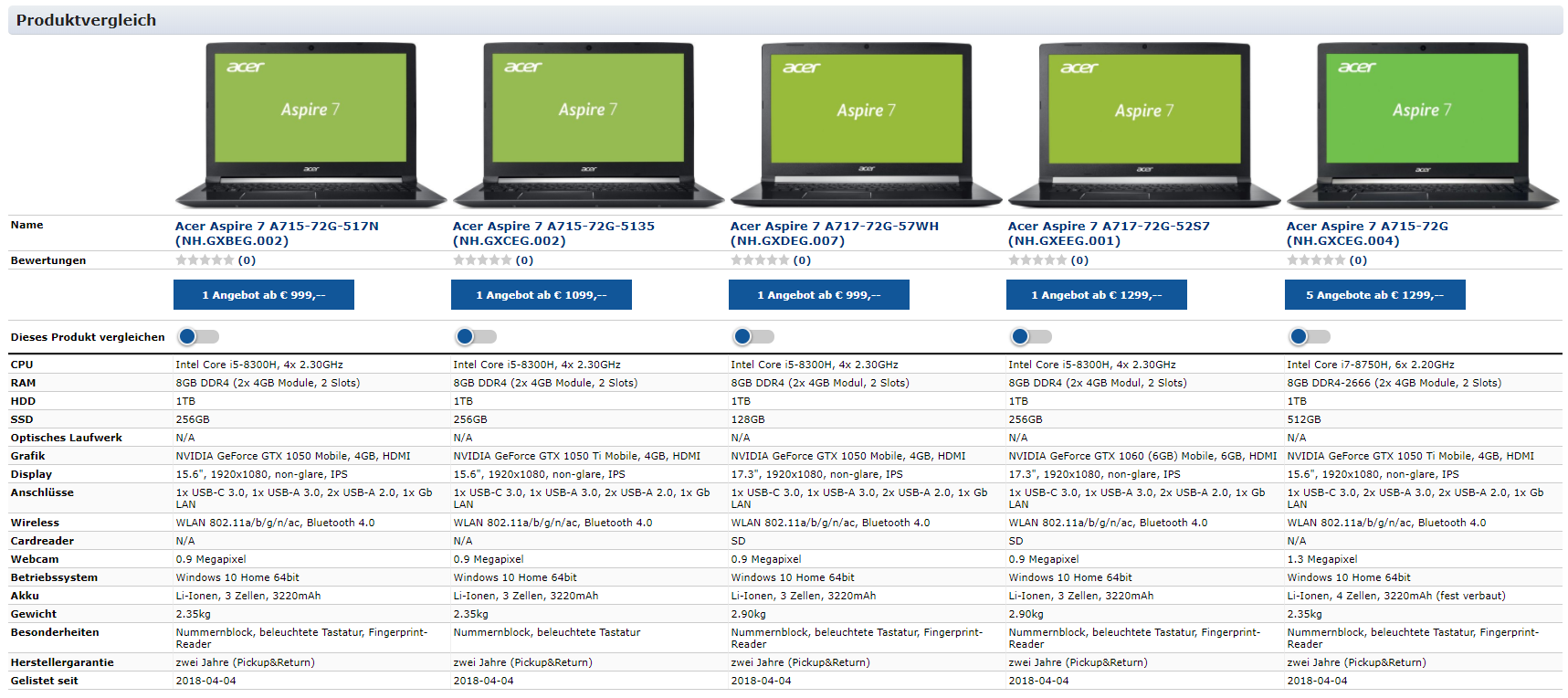Viewport: 1568px width, 698px height.
Task: Click star rating of A715-72G-5135
Action: 482,260
